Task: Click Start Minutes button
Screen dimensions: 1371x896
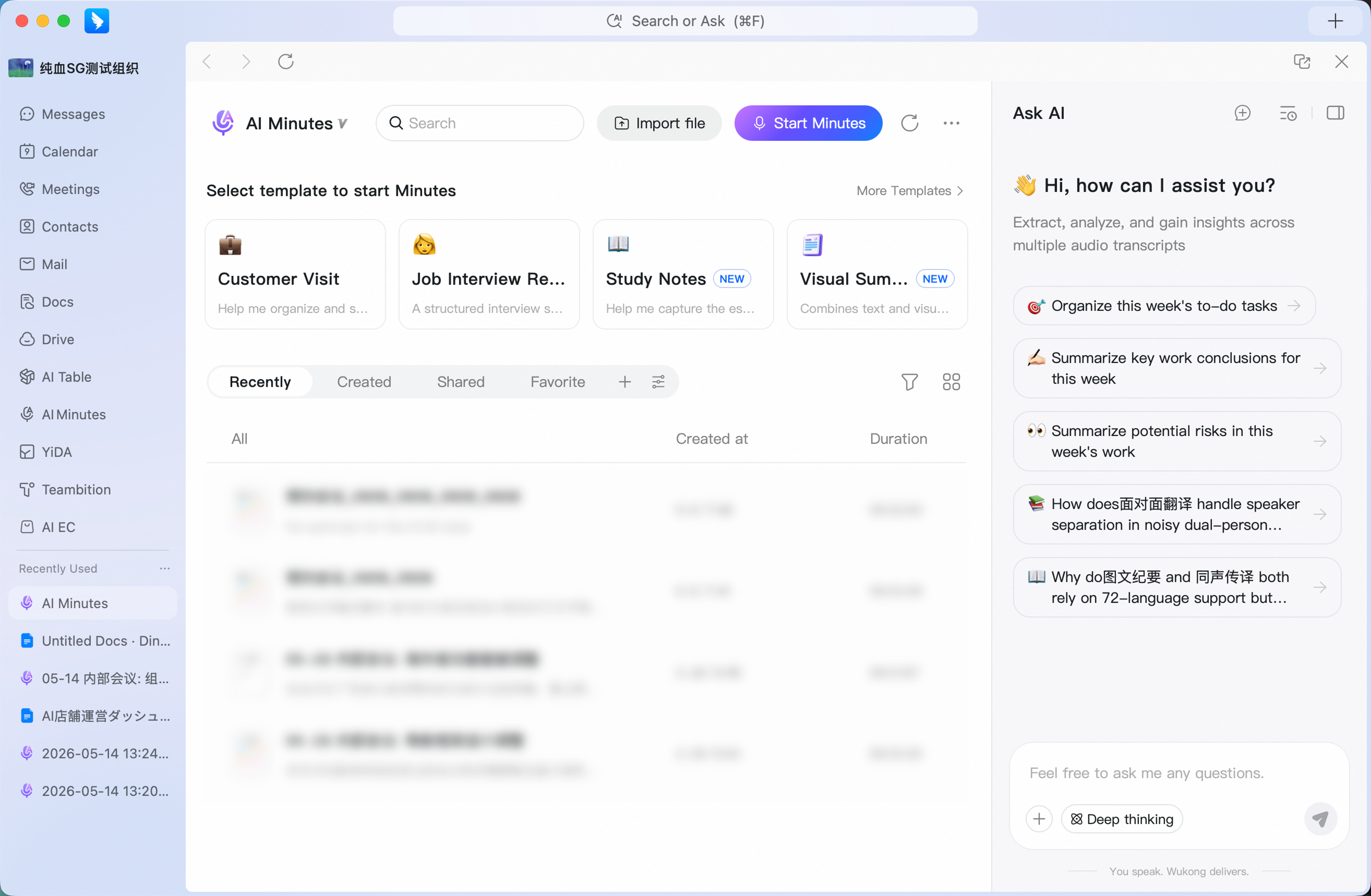Action: coord(808,123)
